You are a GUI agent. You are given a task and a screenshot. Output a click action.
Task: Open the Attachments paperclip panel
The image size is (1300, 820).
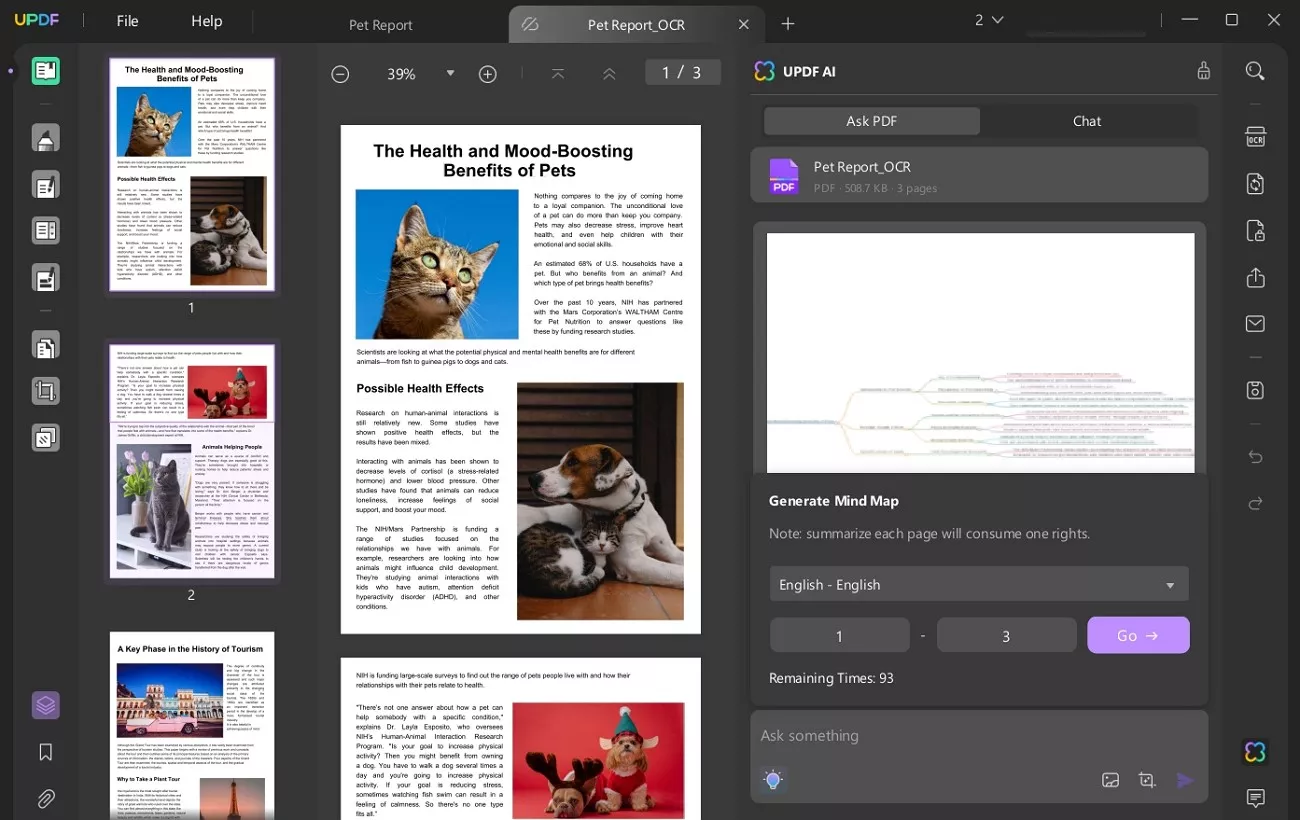(x=45, y=799)
